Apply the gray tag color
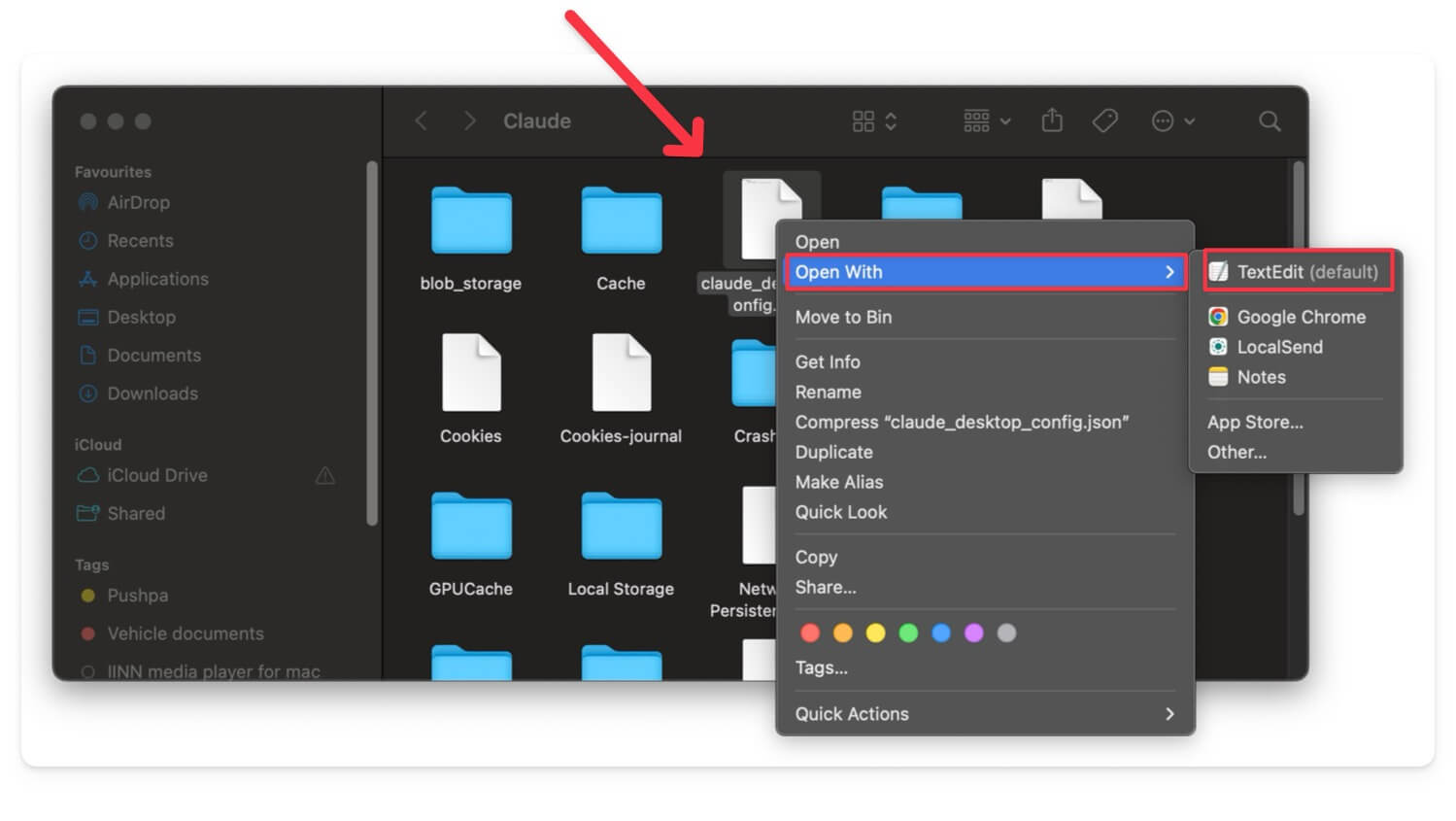This screenshot has height=821, width=1456. 1007,633
